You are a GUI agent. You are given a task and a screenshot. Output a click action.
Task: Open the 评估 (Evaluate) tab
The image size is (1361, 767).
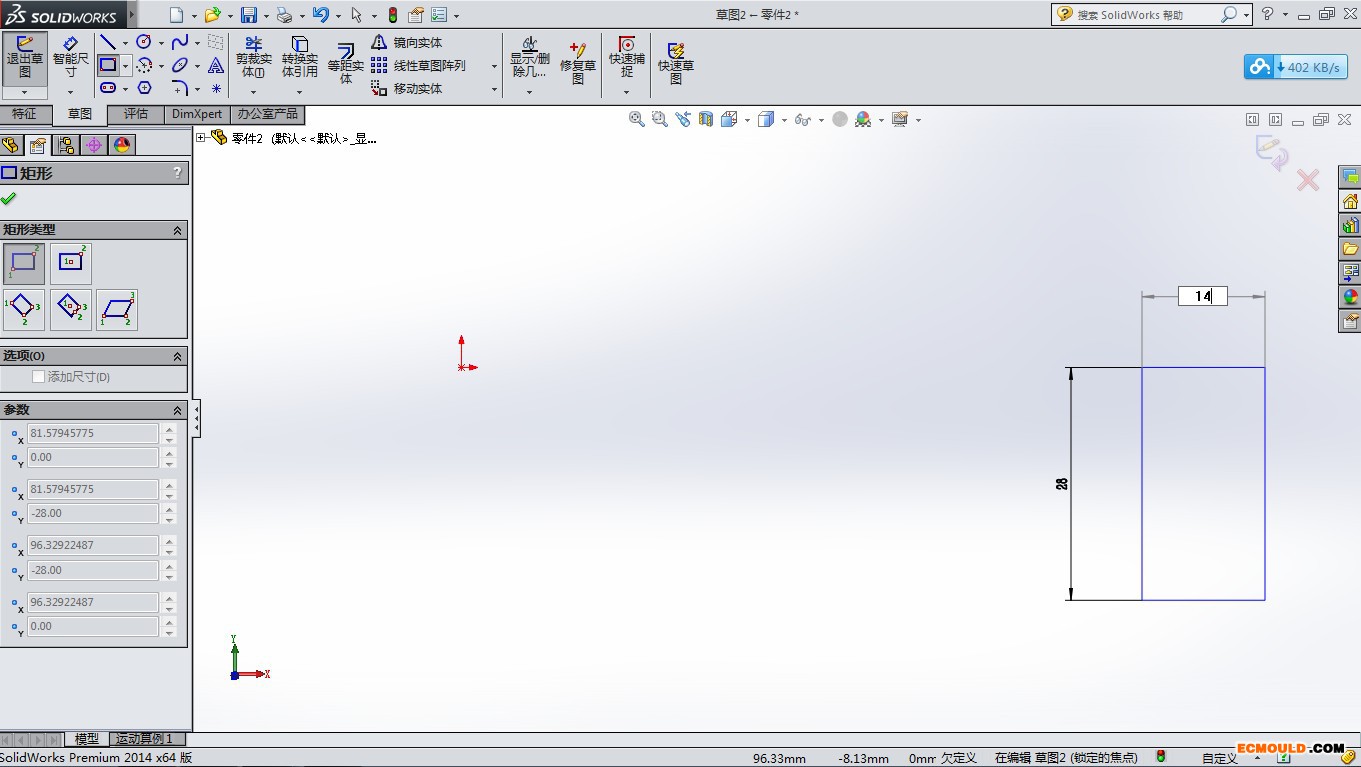(136, 114)
